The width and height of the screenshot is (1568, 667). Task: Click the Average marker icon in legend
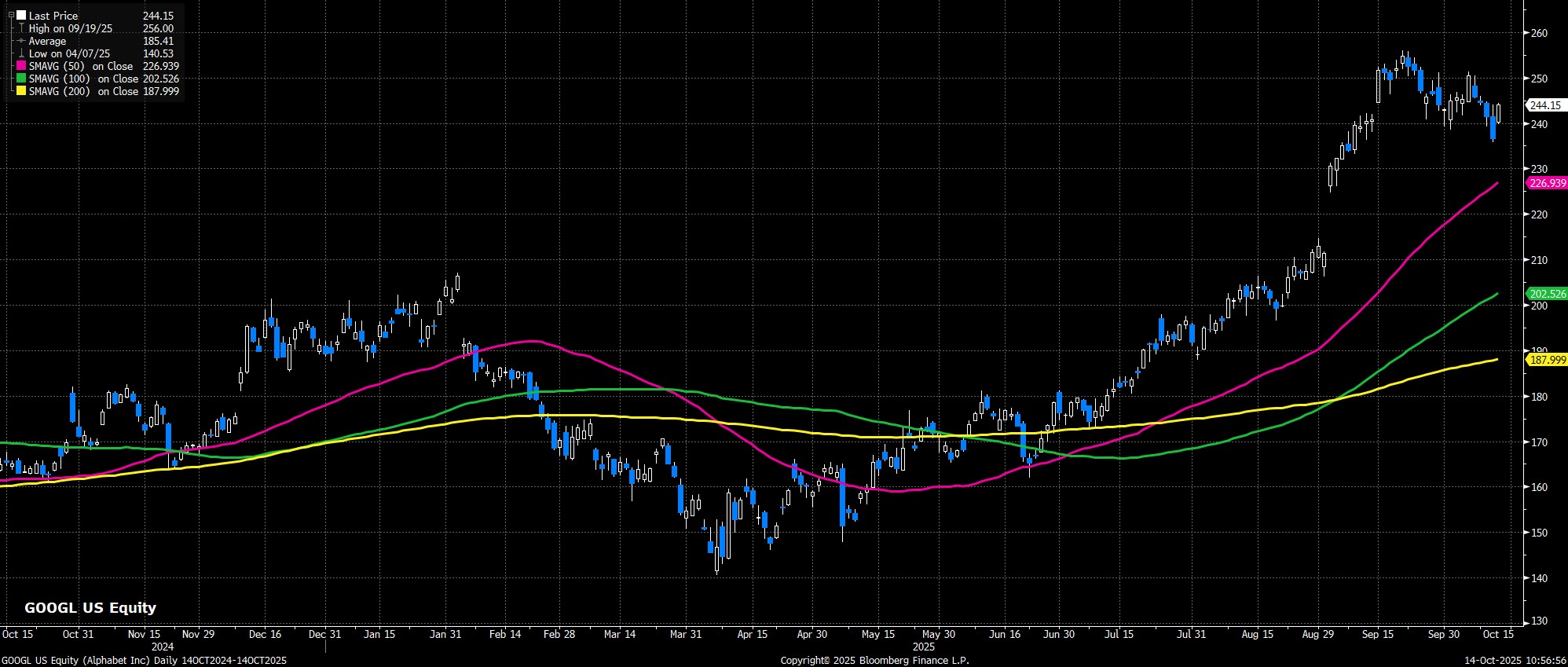[x=21, y=41]
